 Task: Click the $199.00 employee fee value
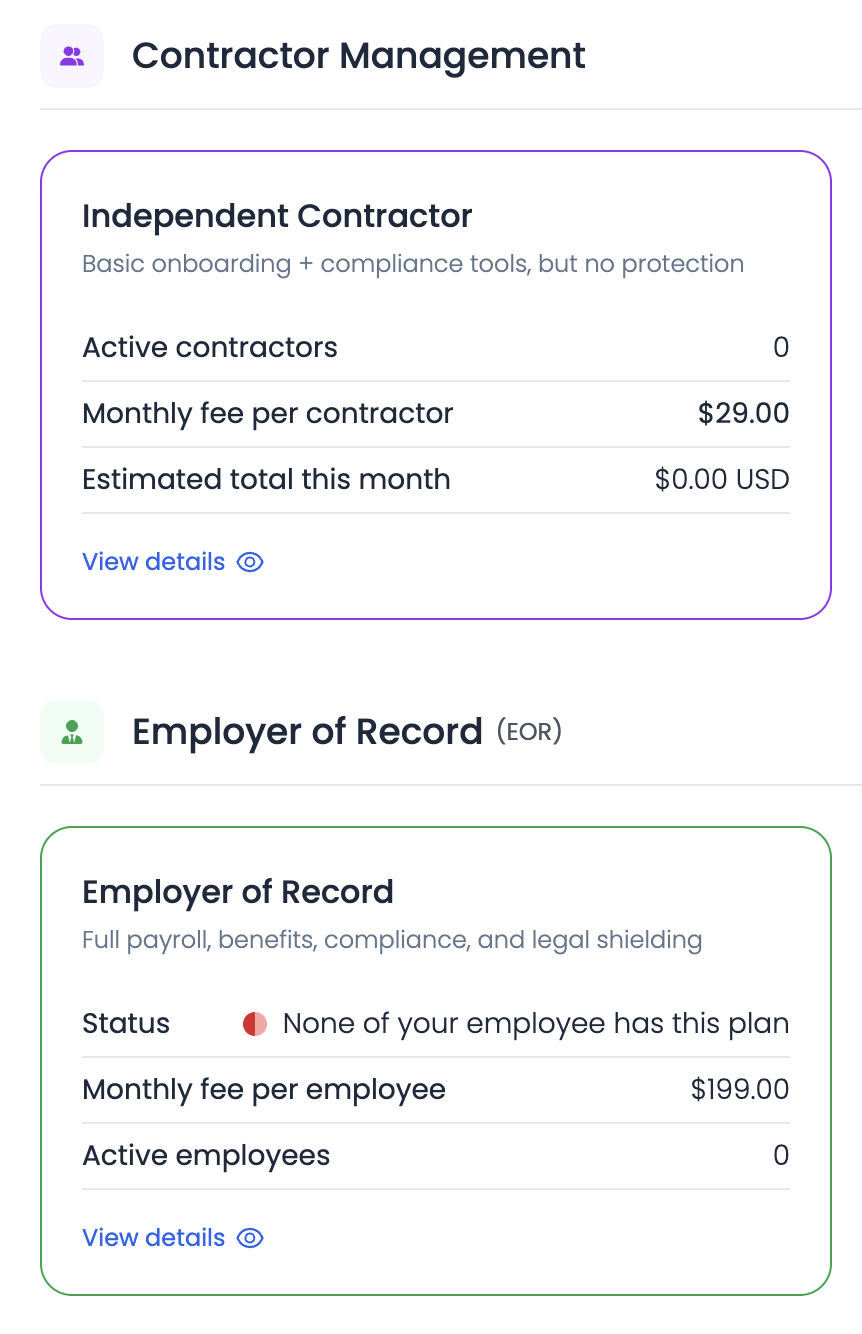[x=740, y=1090]
